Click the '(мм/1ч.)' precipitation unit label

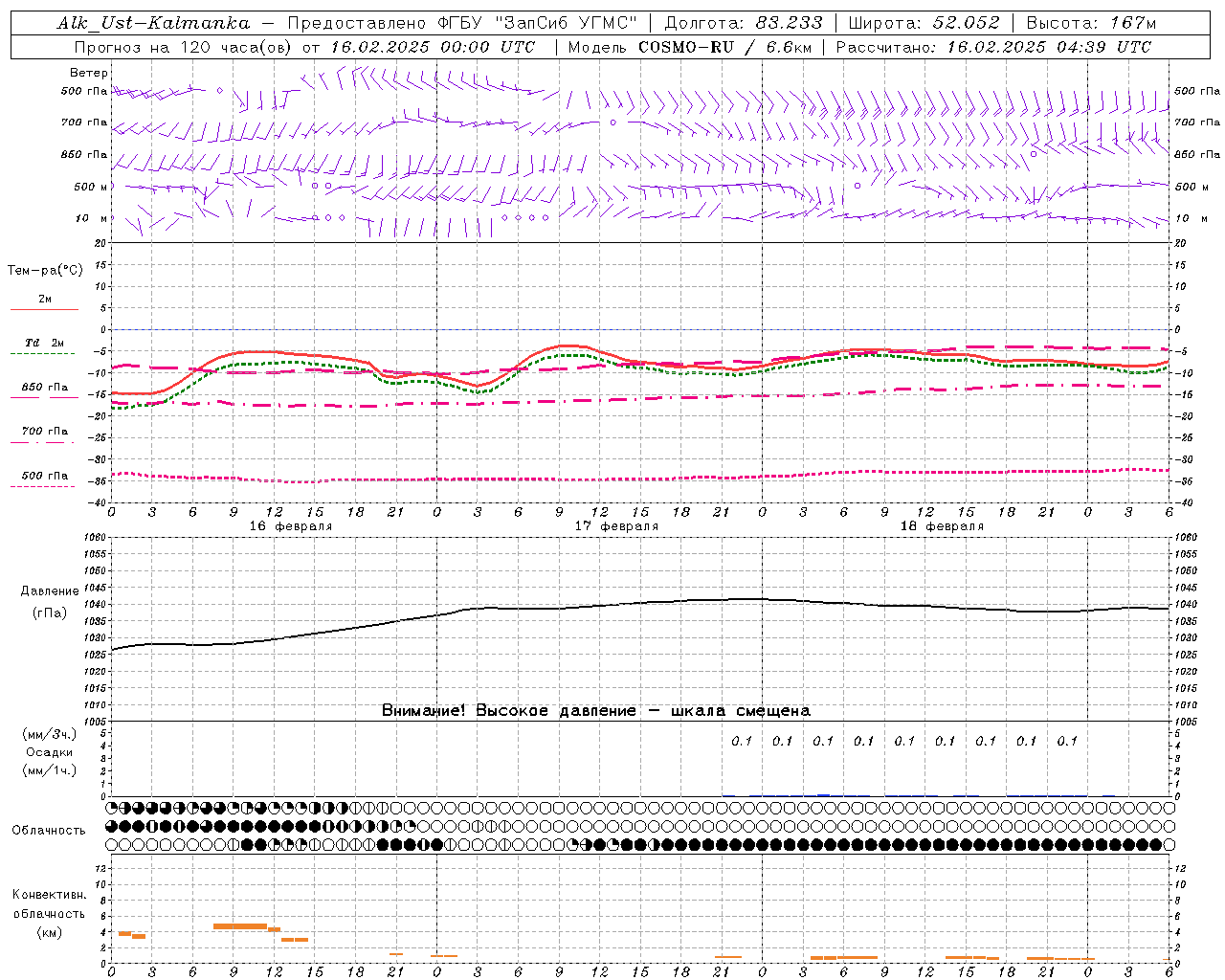click(x=50, y=770)
